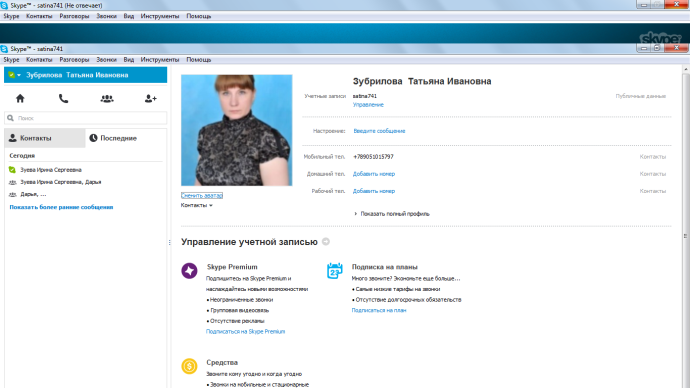Click the profile avatar photo
Screen dimensions: 690x388
point(237,130)
